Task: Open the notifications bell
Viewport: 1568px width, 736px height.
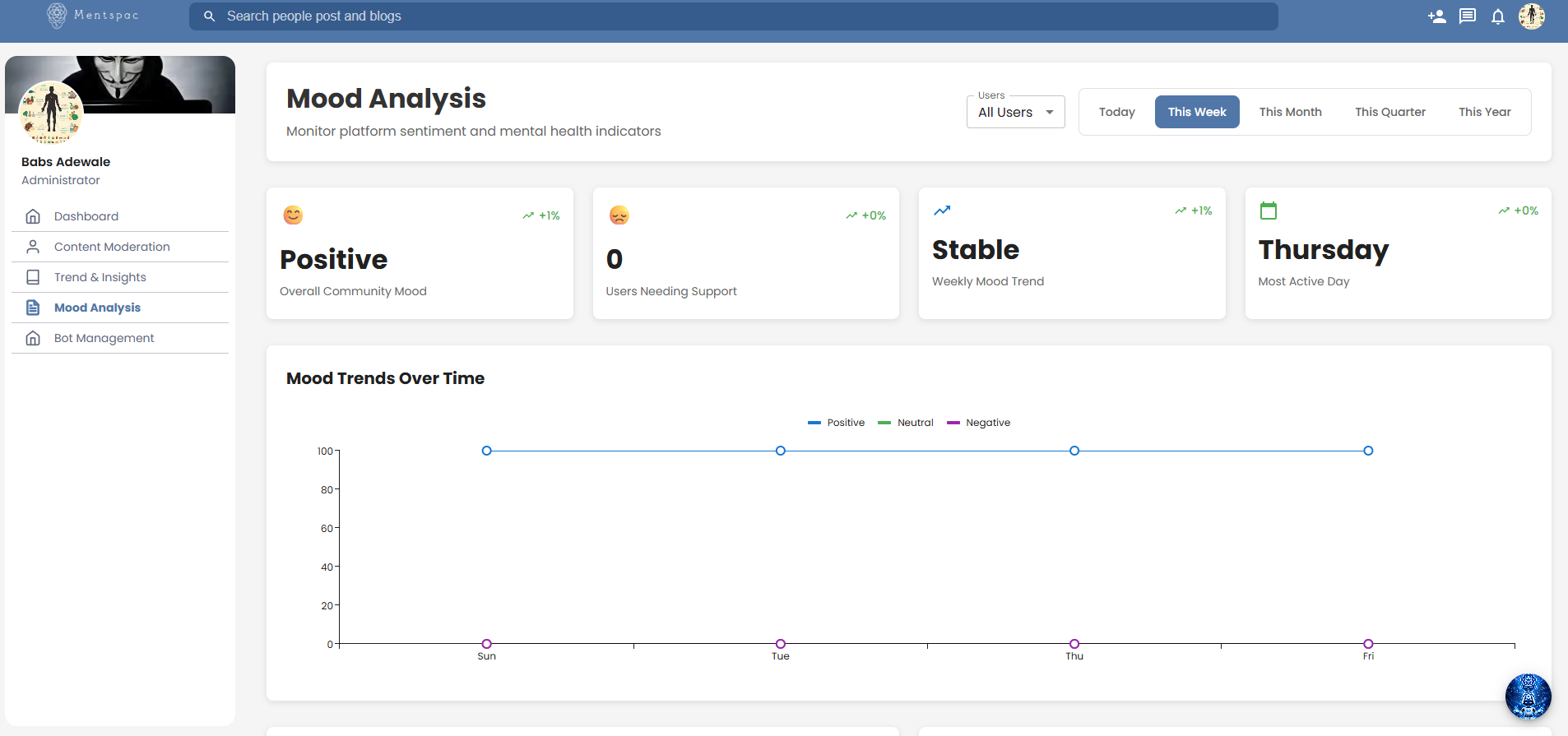Action: tap(1498, 16)
